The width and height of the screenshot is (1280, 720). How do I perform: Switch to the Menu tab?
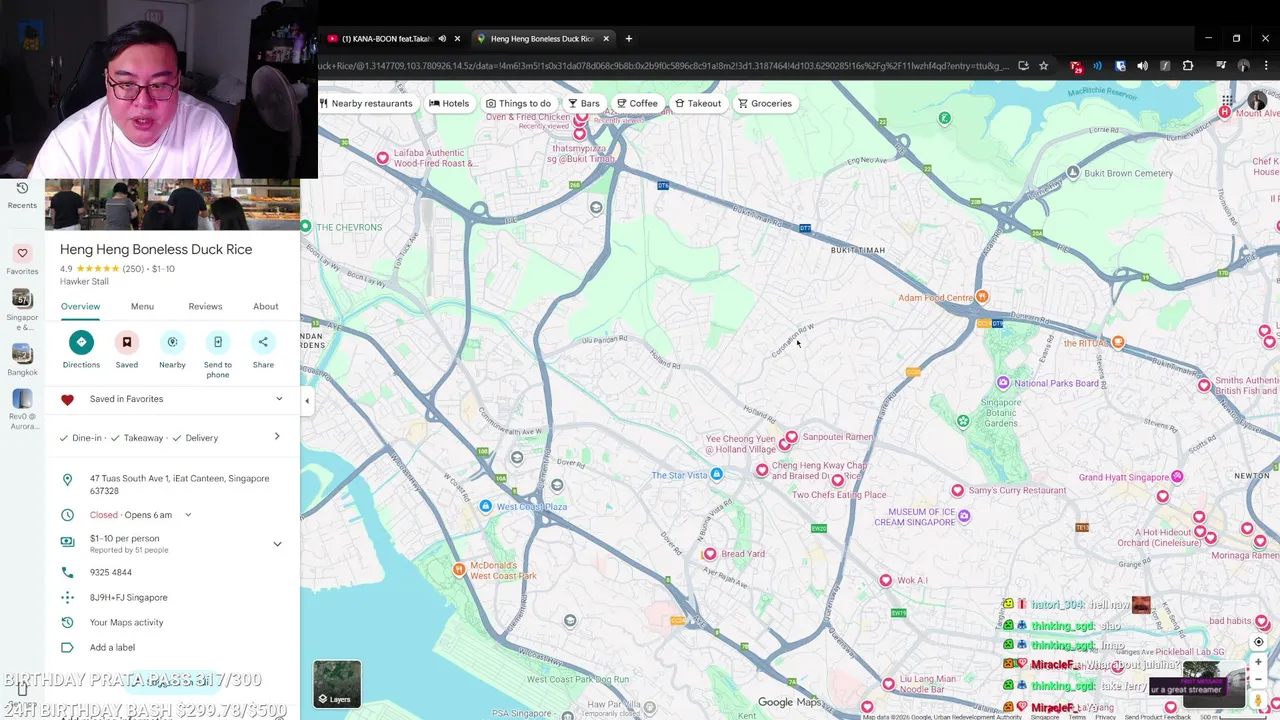[x=142, y=306]
